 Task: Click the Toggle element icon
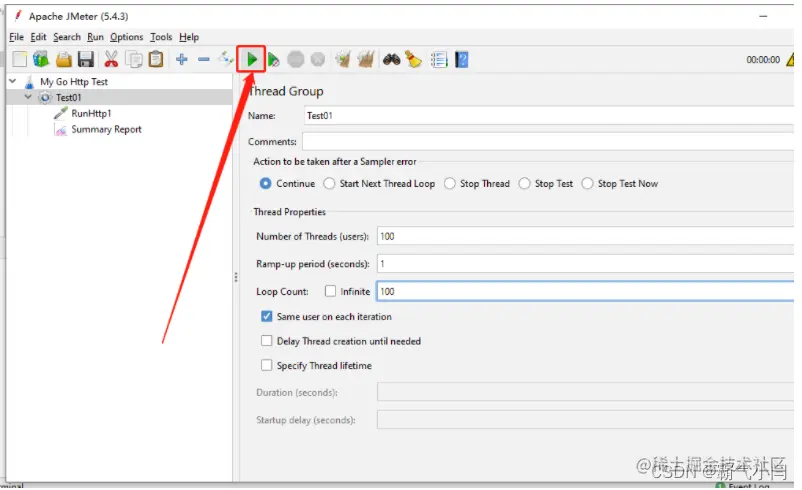(x=225, y=59)
